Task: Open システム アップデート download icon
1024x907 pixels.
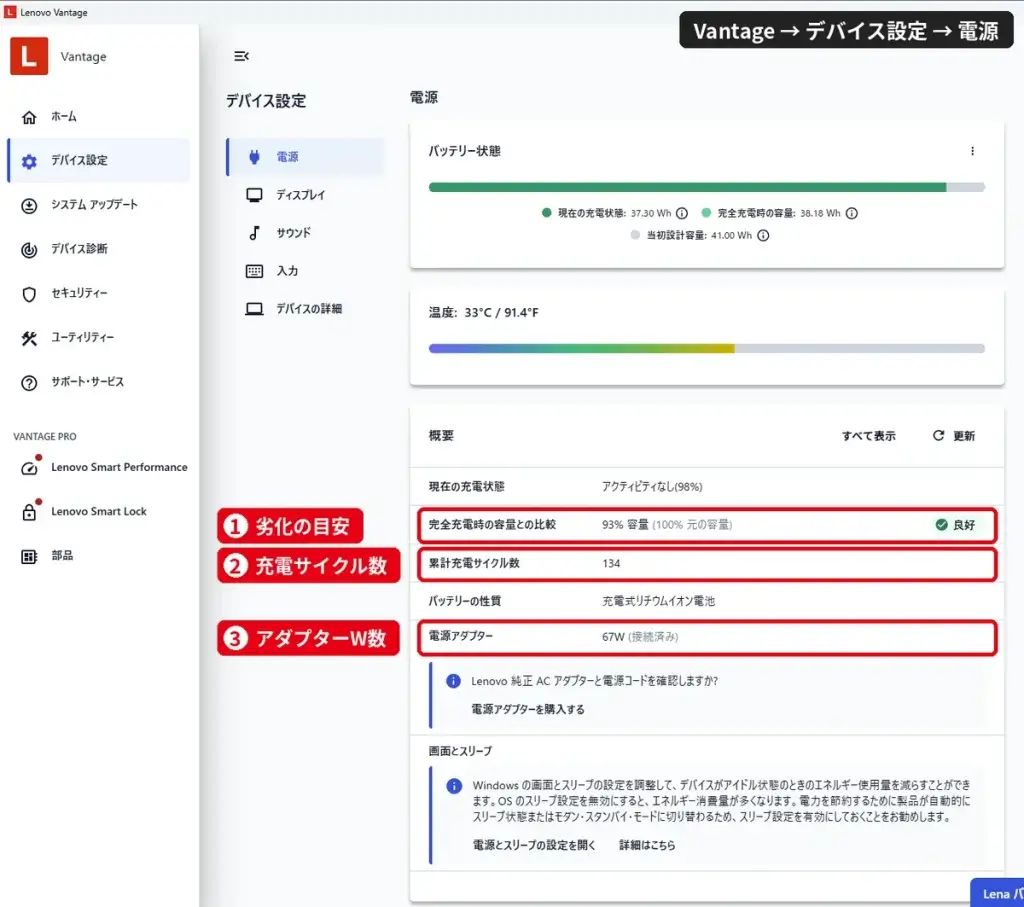Action: [29, 206]
